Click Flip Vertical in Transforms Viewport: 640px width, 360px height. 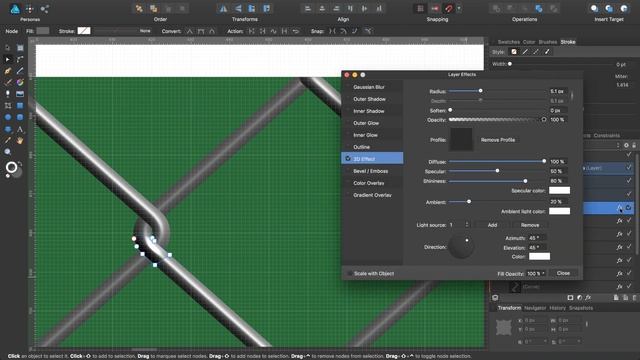238,9
